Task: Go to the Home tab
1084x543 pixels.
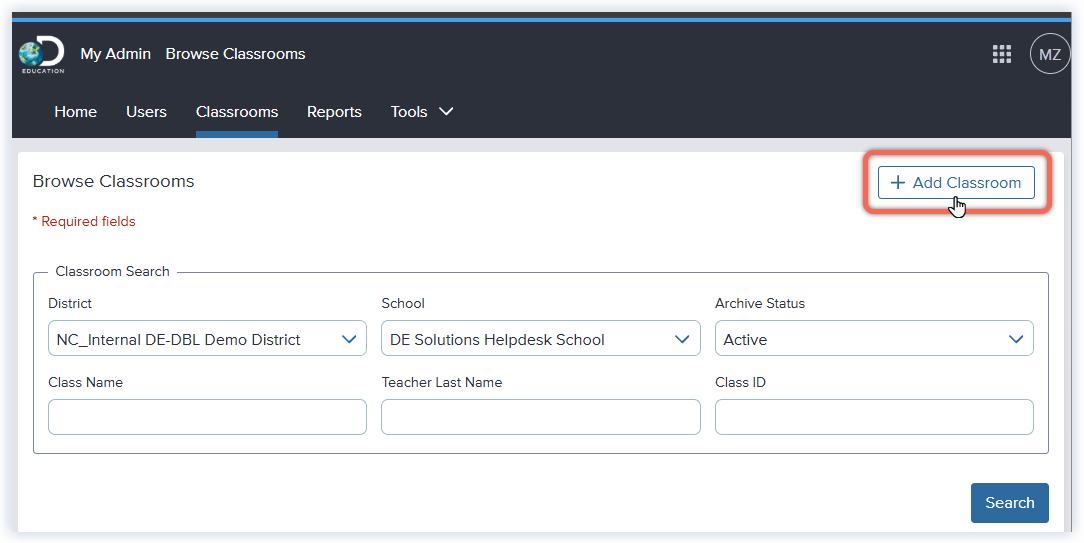Action: 75,112
